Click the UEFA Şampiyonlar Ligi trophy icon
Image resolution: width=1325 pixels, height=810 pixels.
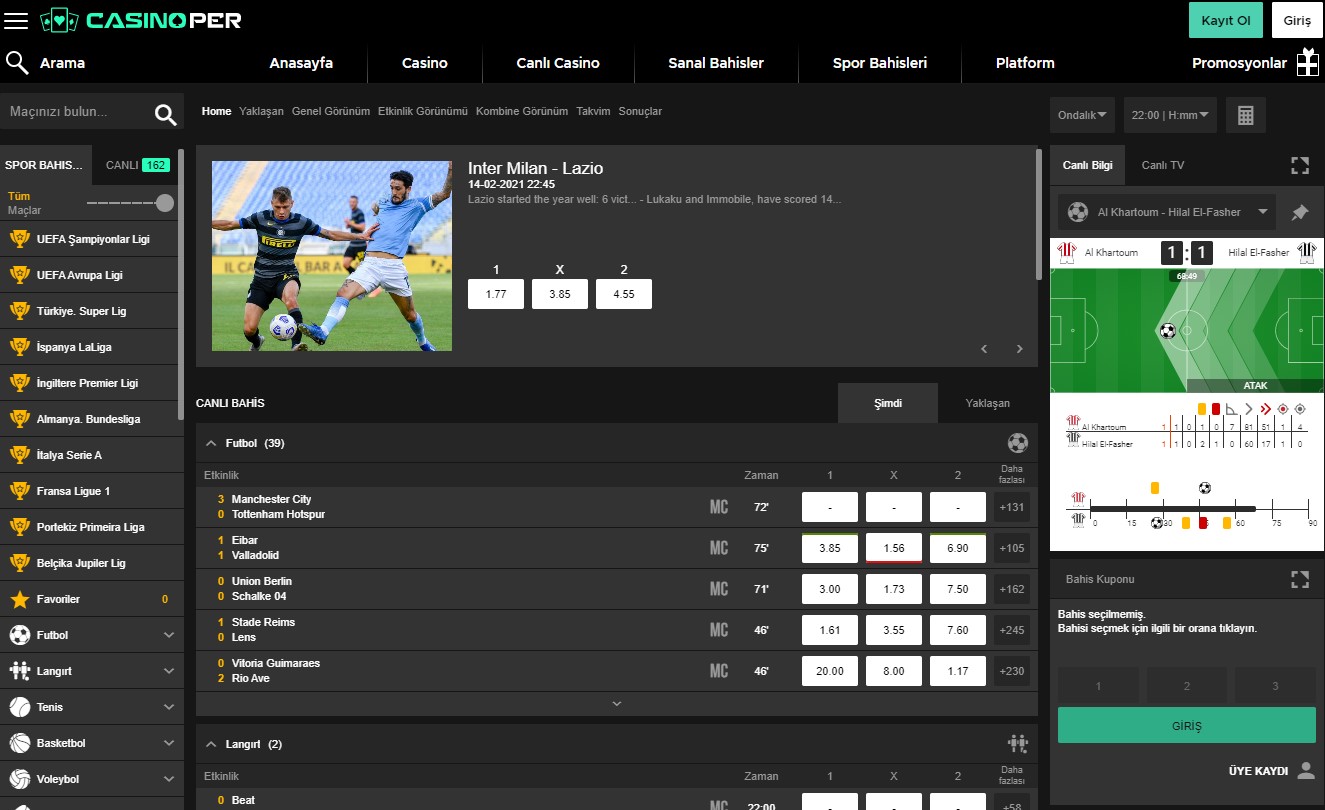click(19, 239)
